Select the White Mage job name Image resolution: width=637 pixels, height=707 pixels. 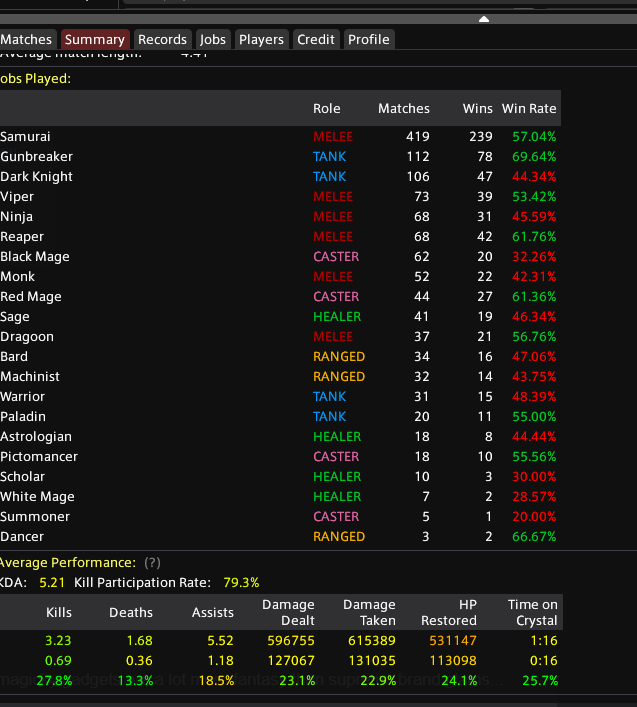[37, 496]
